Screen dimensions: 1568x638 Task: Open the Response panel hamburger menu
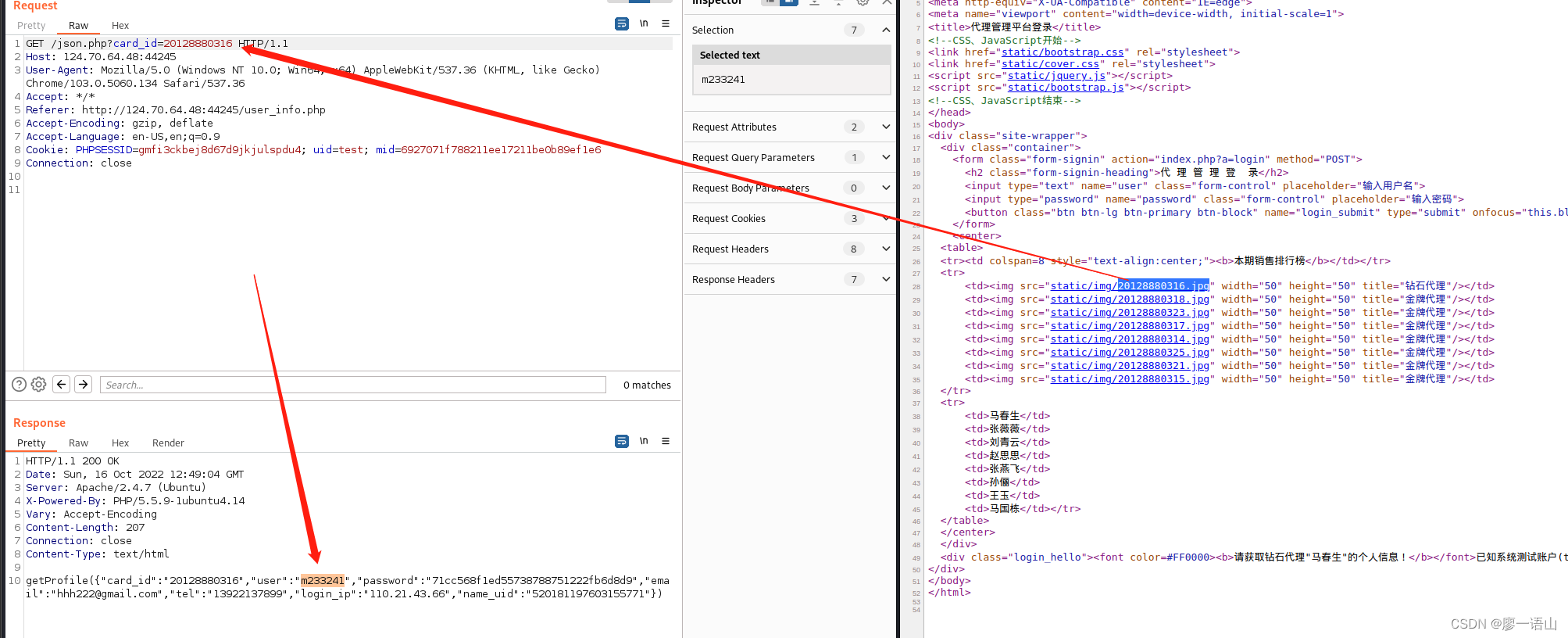pos(666,441)
